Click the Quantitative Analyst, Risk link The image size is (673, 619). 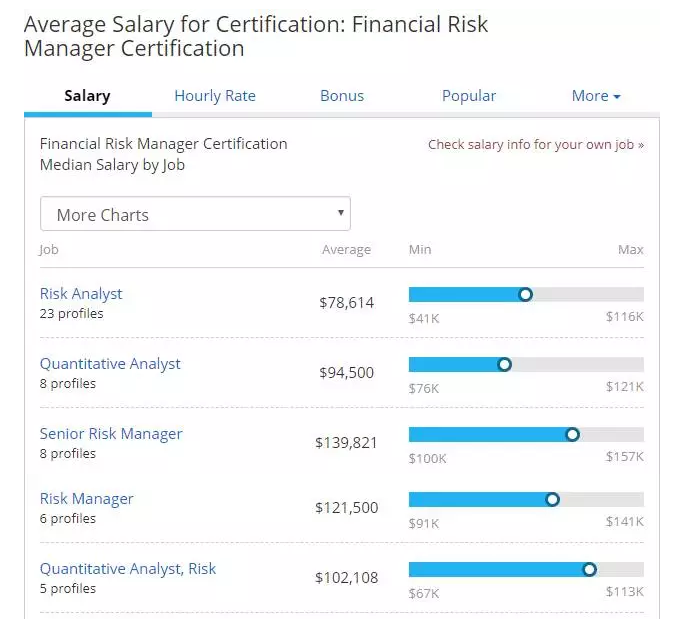128,569
